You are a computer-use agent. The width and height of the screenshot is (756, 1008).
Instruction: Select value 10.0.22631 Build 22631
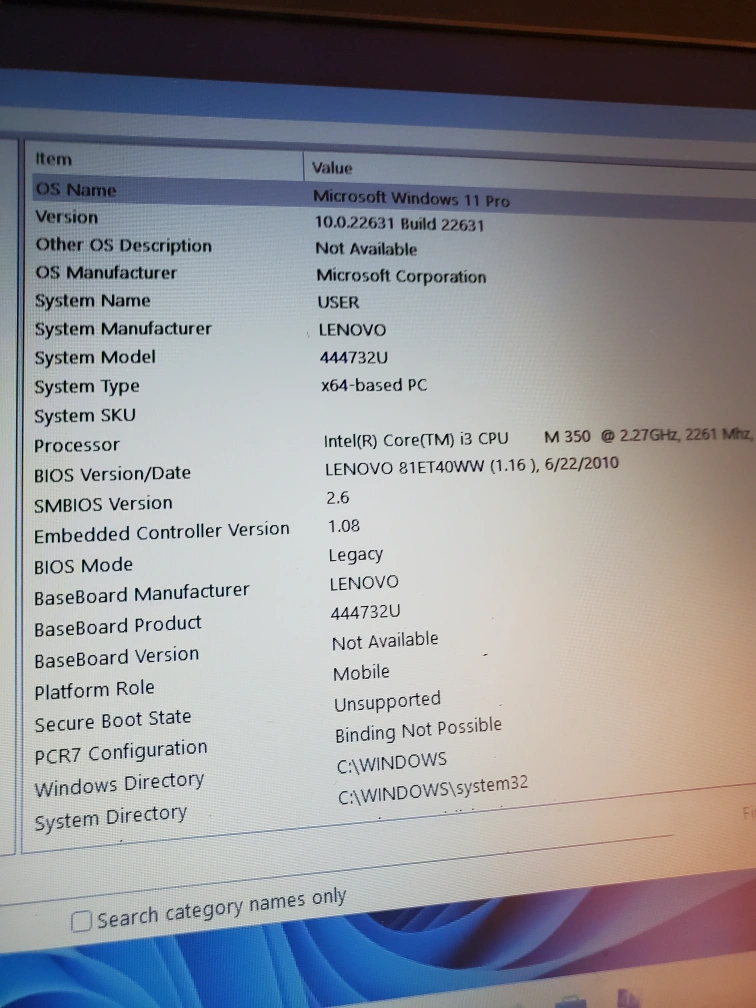coord(399,224)
